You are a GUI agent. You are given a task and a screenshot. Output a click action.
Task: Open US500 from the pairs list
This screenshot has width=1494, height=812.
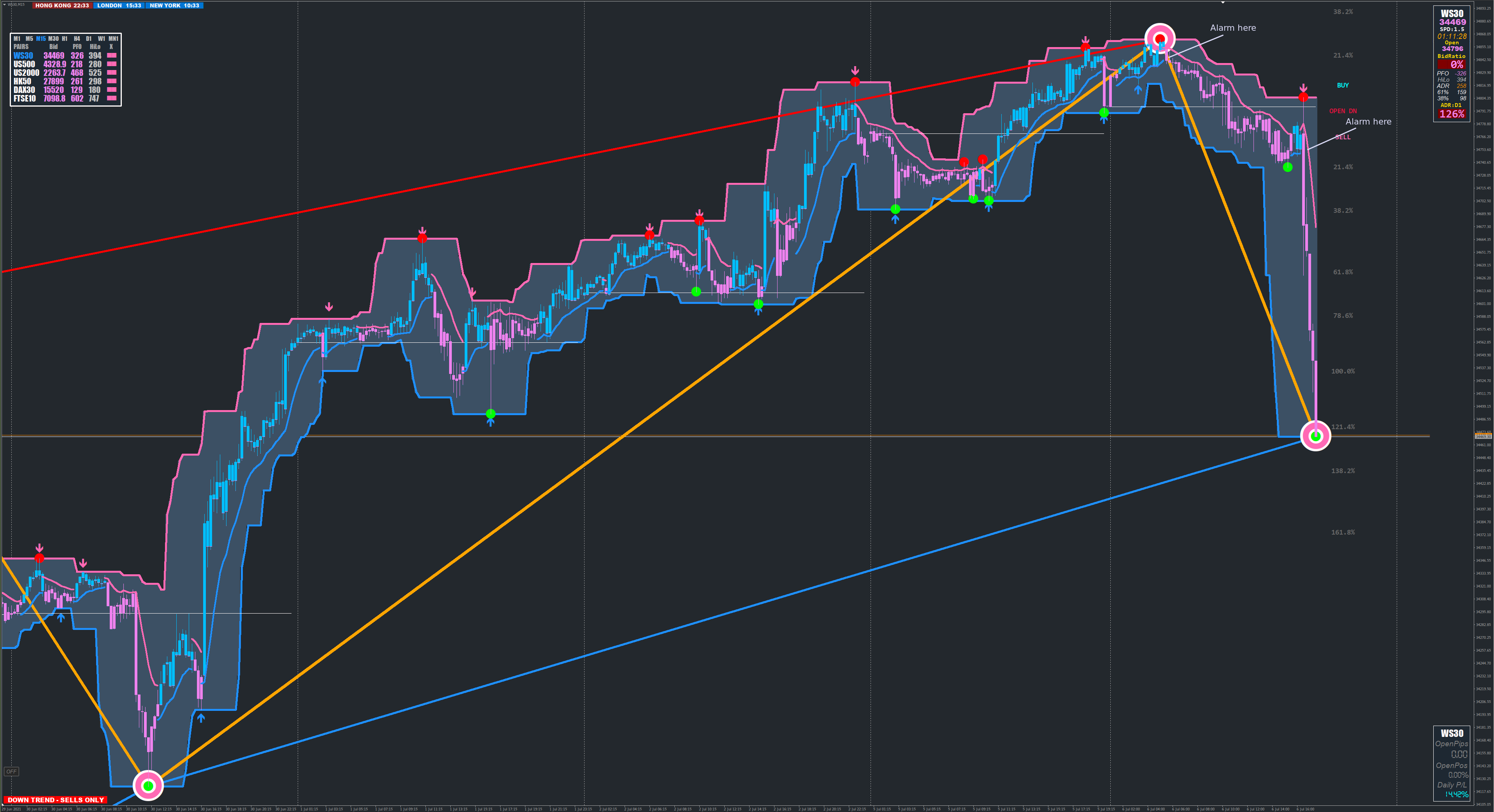tap(25, 64)
